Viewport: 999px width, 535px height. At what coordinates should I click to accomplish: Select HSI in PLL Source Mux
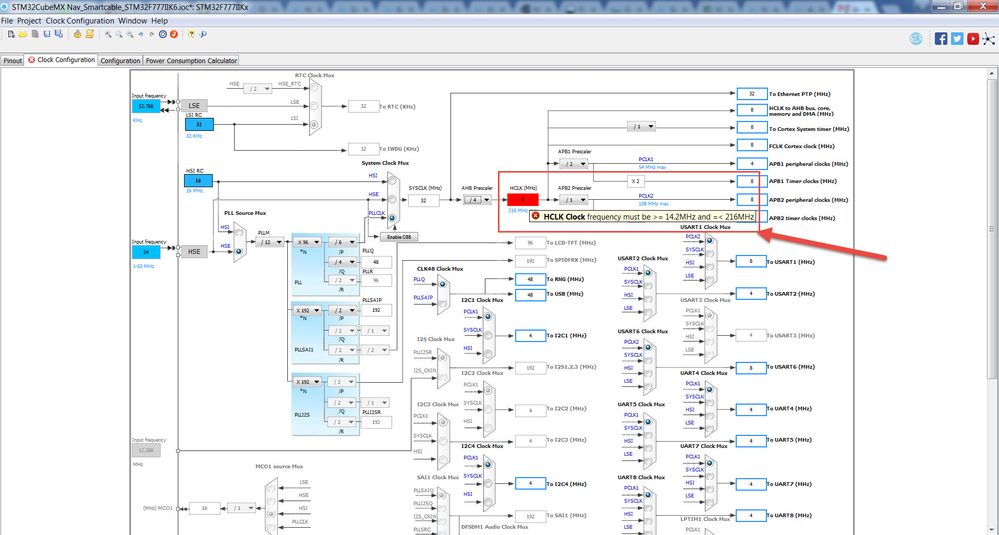click(x=239, y=232)
